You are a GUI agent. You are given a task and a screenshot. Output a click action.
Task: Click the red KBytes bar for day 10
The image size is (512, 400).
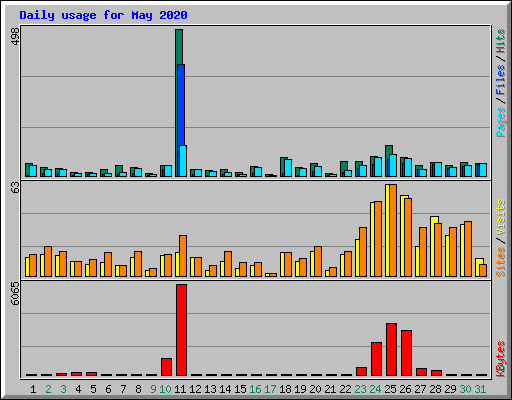click(166, 367)
